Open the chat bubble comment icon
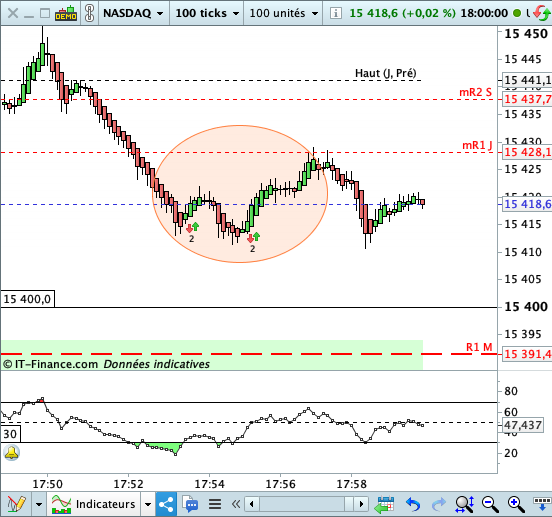Image resolution: width=552 pixels, height=517 pixels. (190, 504)
